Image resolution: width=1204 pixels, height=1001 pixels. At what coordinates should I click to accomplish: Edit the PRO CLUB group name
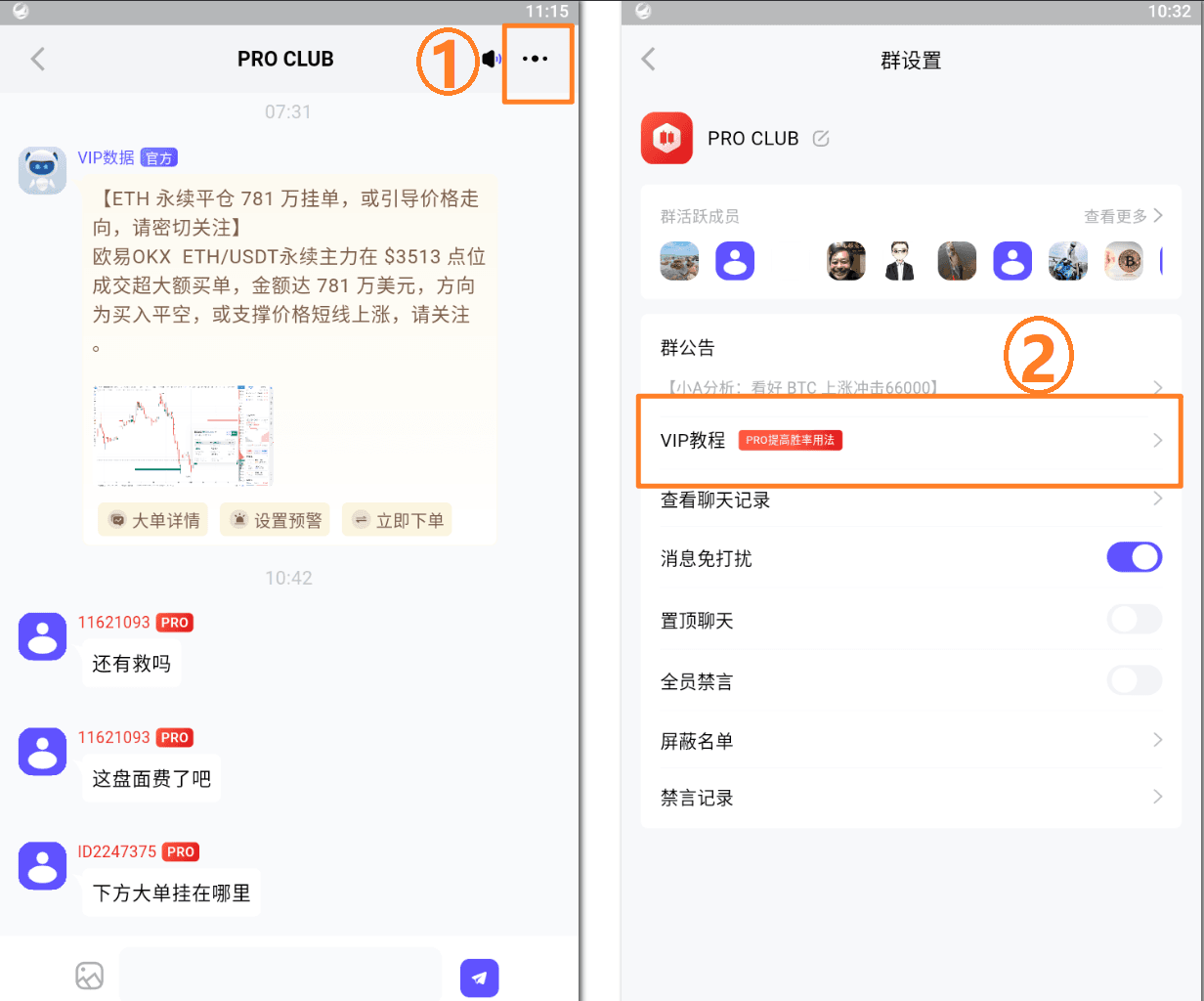(821, 138)
